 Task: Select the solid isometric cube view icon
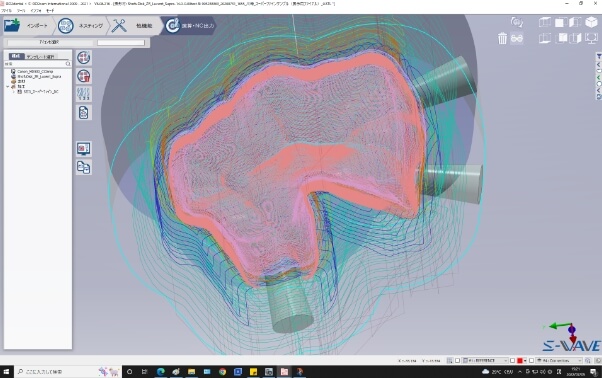coord(591,22)
